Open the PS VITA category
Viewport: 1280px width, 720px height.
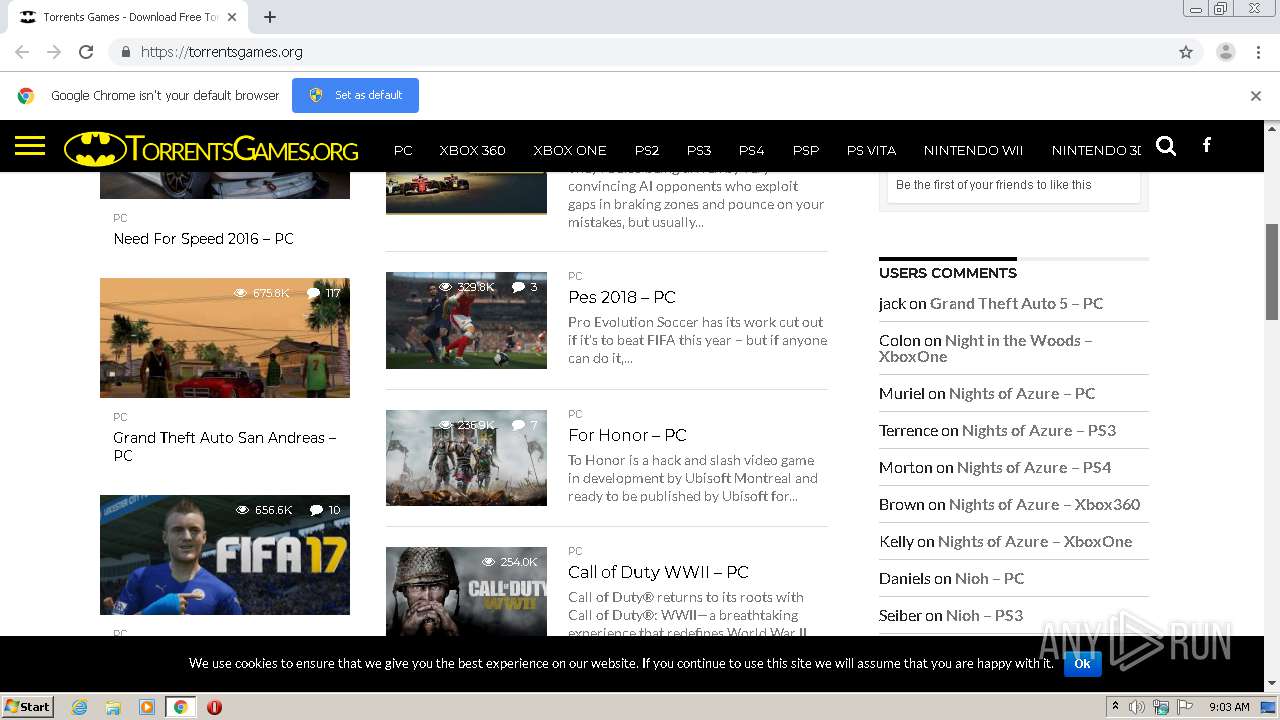pyautogui.click(x=871, y=150)
